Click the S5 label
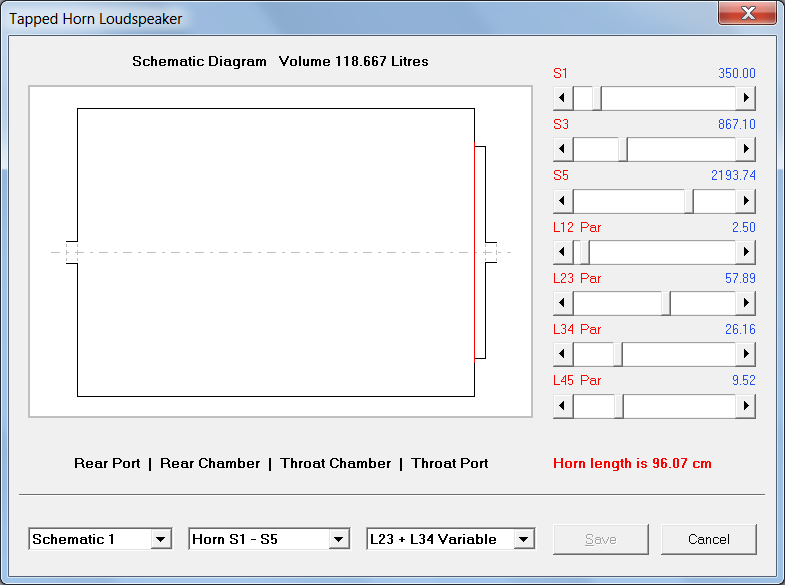 pyautogui.click(x=561, y=175)
